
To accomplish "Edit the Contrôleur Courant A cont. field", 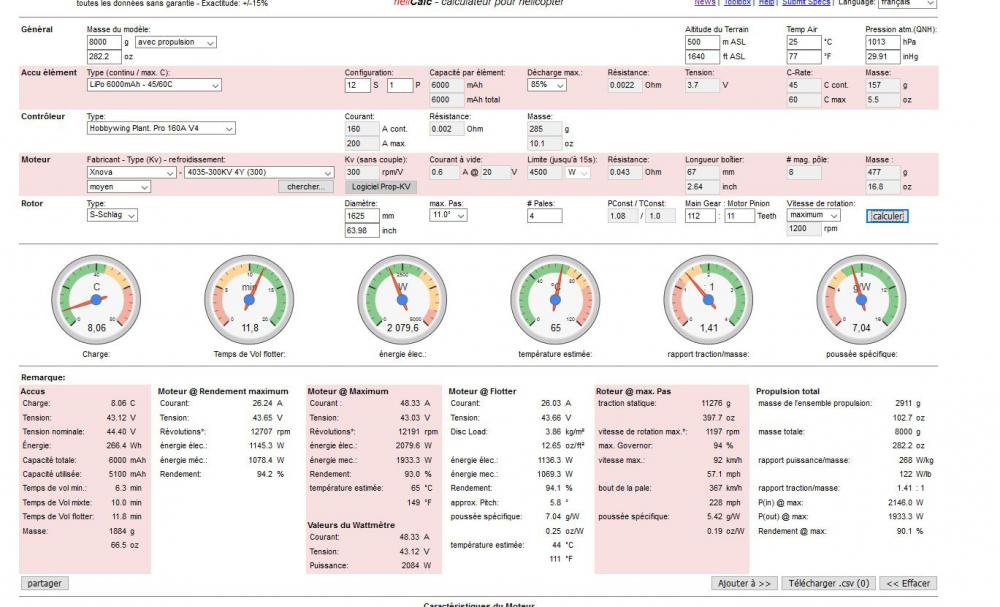I will point(362,129).
